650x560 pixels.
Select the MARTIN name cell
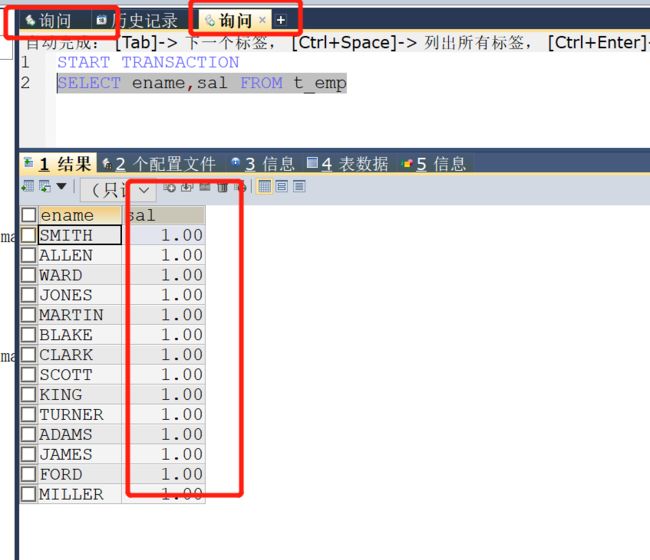point(80,315)
